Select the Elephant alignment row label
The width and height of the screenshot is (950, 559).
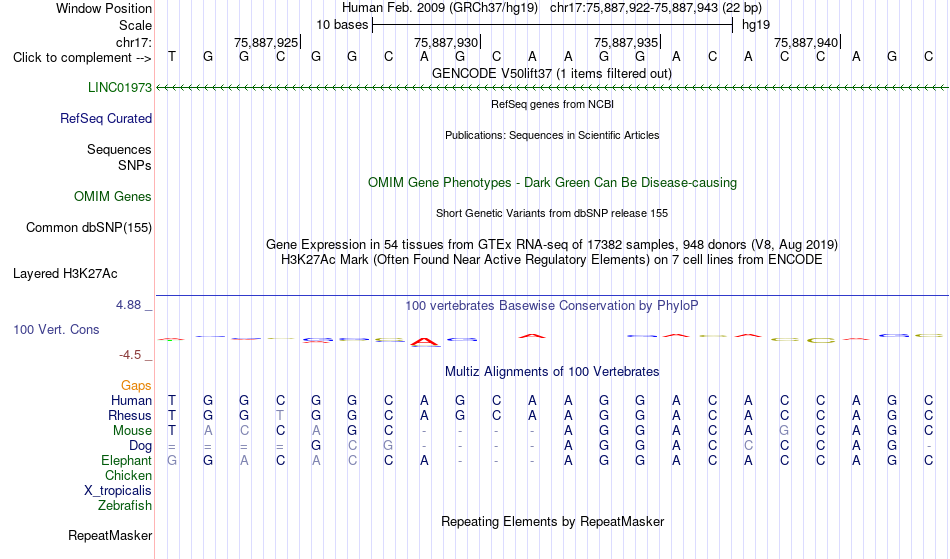(127, 460)
